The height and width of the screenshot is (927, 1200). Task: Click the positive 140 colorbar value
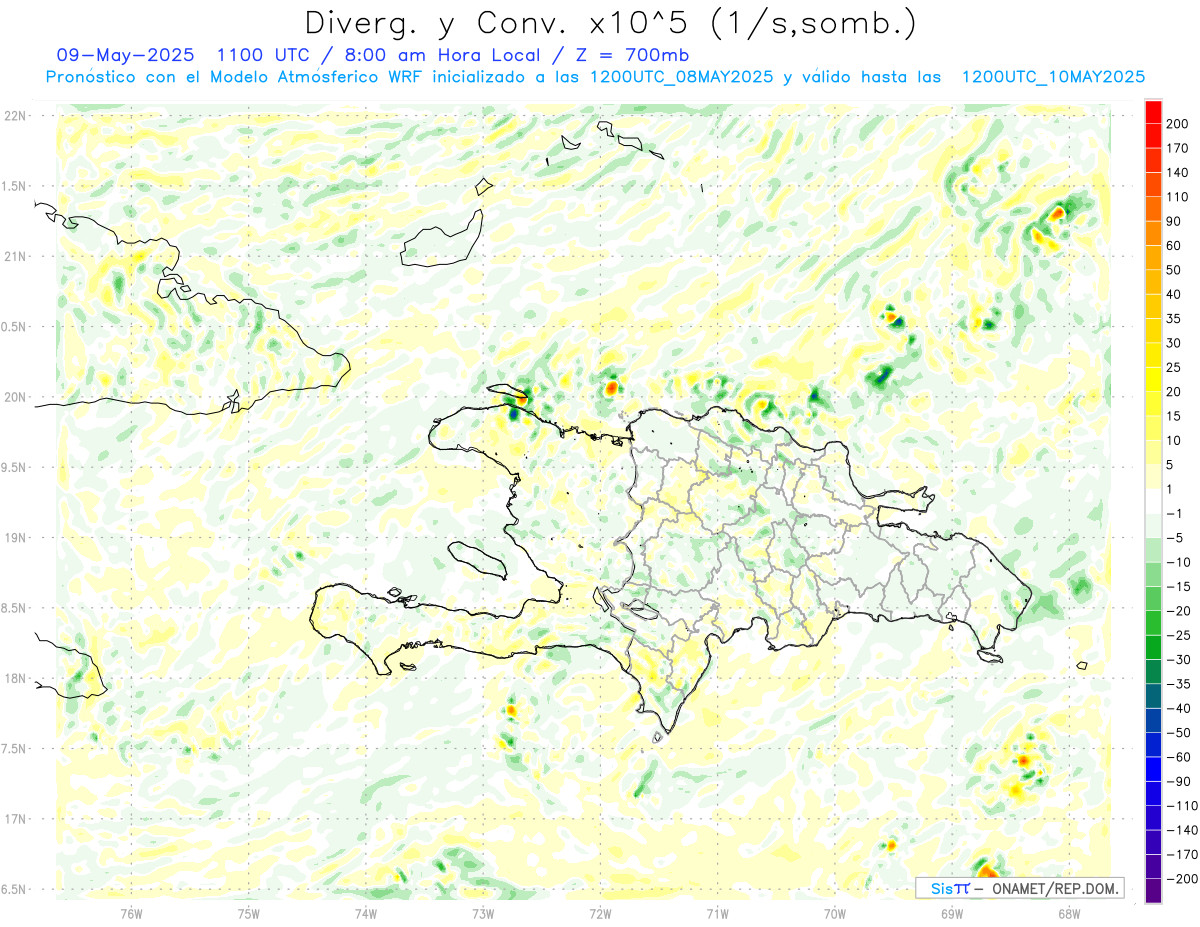point(1178,173)
